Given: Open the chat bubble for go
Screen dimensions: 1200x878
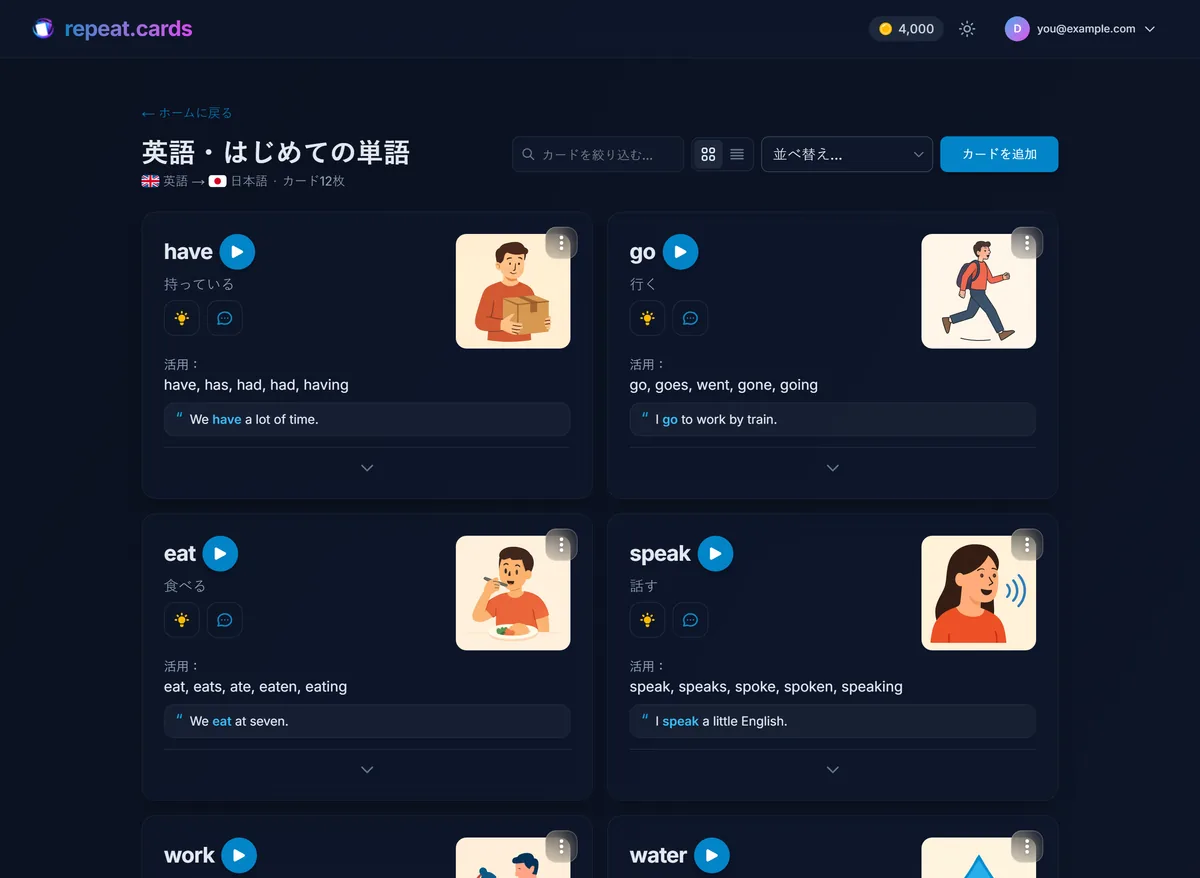Looking at the screenshot, I should [691, 318].
